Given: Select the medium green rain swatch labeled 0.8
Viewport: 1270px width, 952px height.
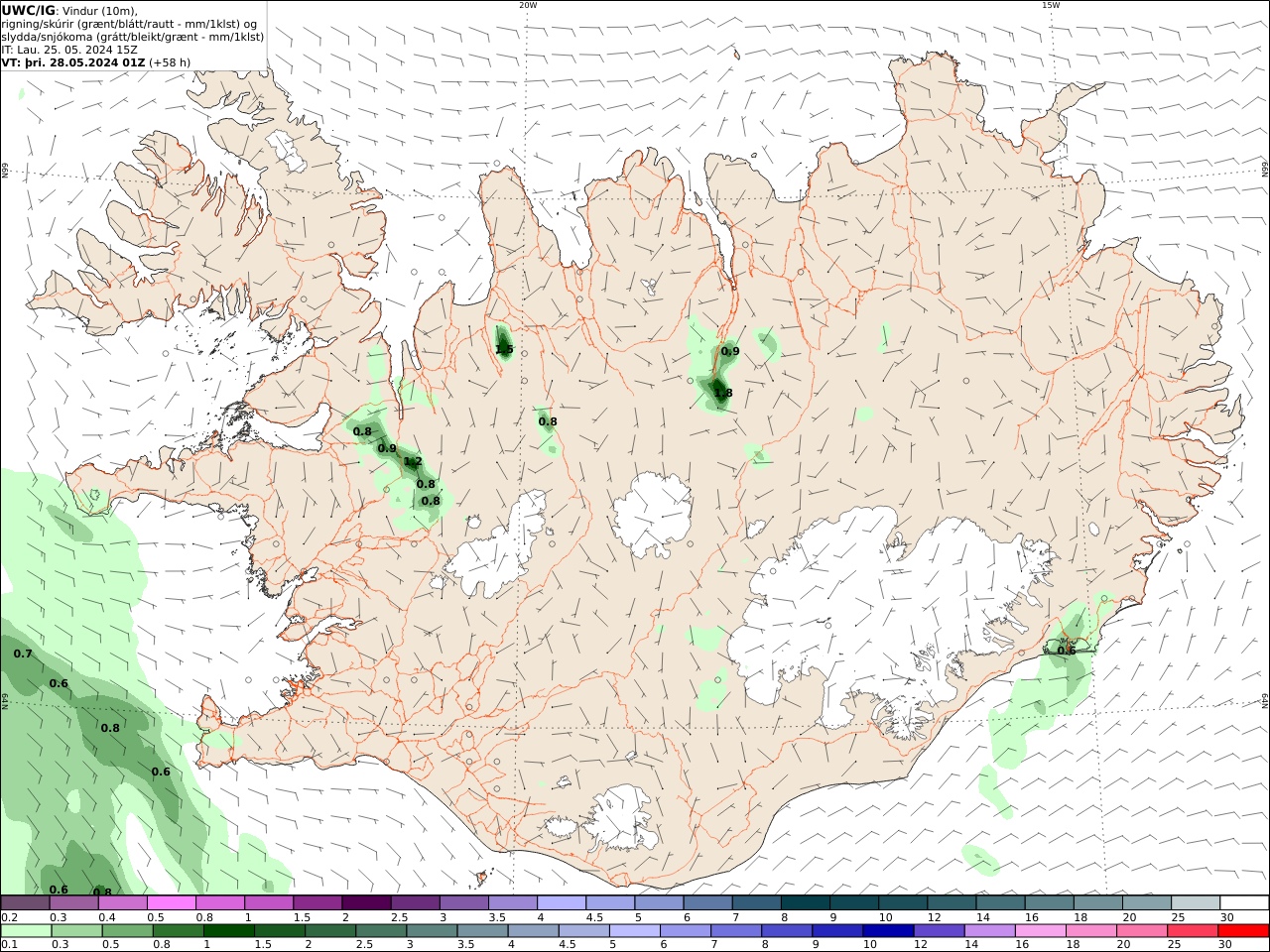Looking at the screenshot, I should 179,931.
